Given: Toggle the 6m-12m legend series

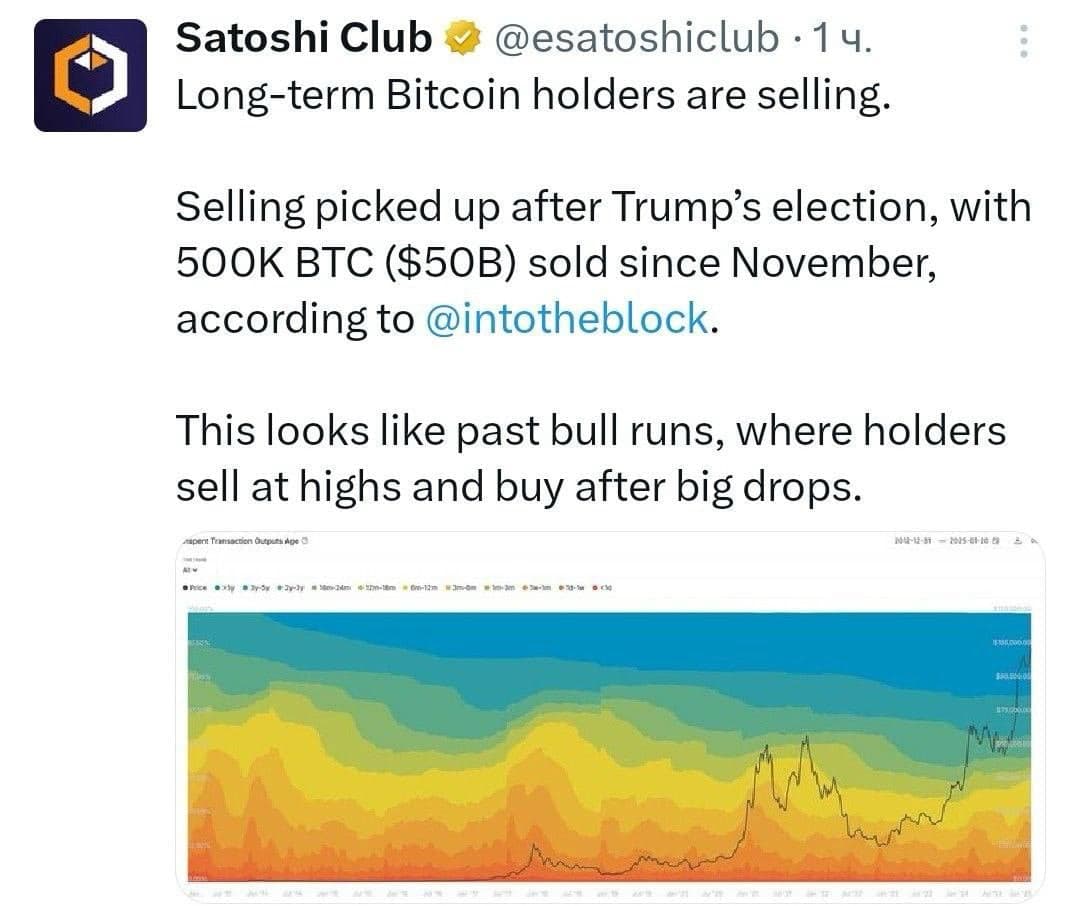Looking at the screenshot, I should click(x=418, y=587).
